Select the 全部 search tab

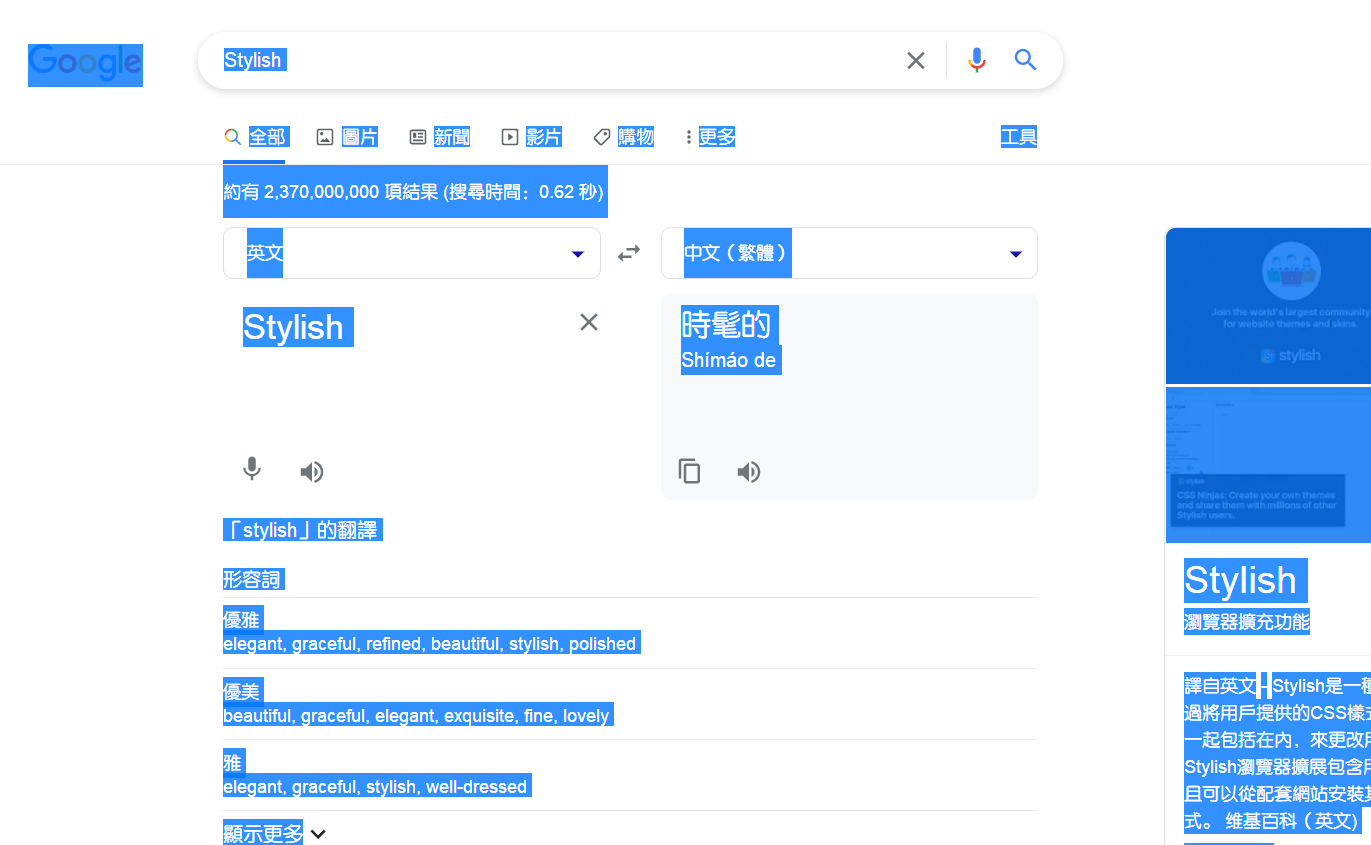(255, 137)
